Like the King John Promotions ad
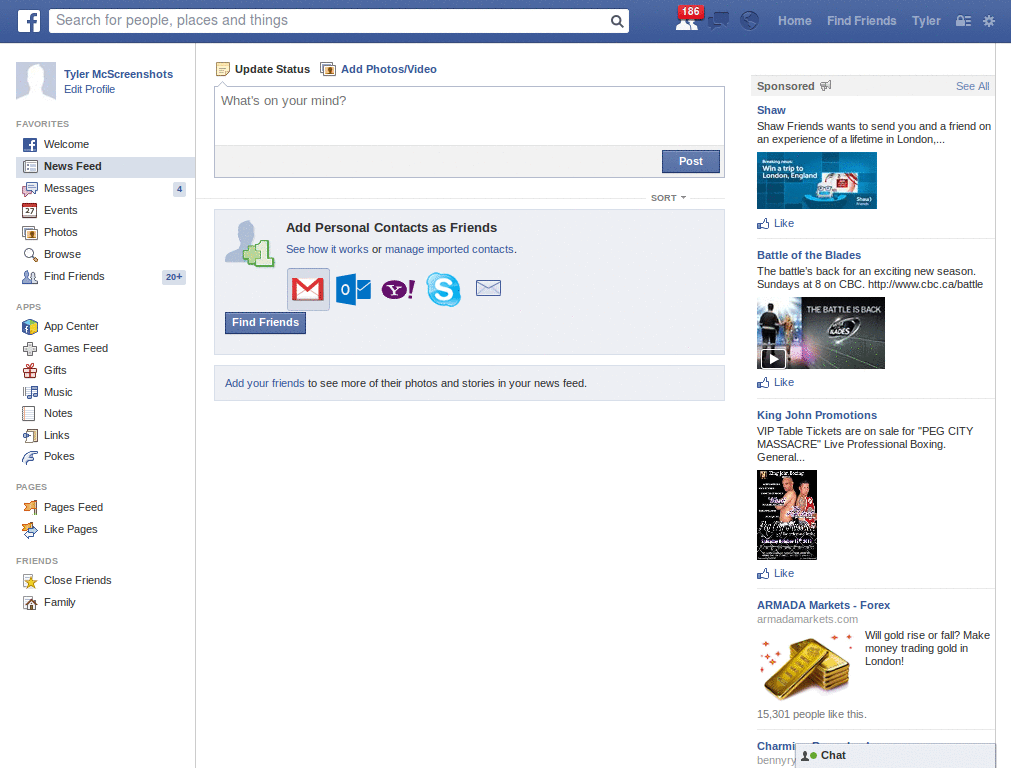The width and height of the screenshot is (1024, 768). [776, 573]
